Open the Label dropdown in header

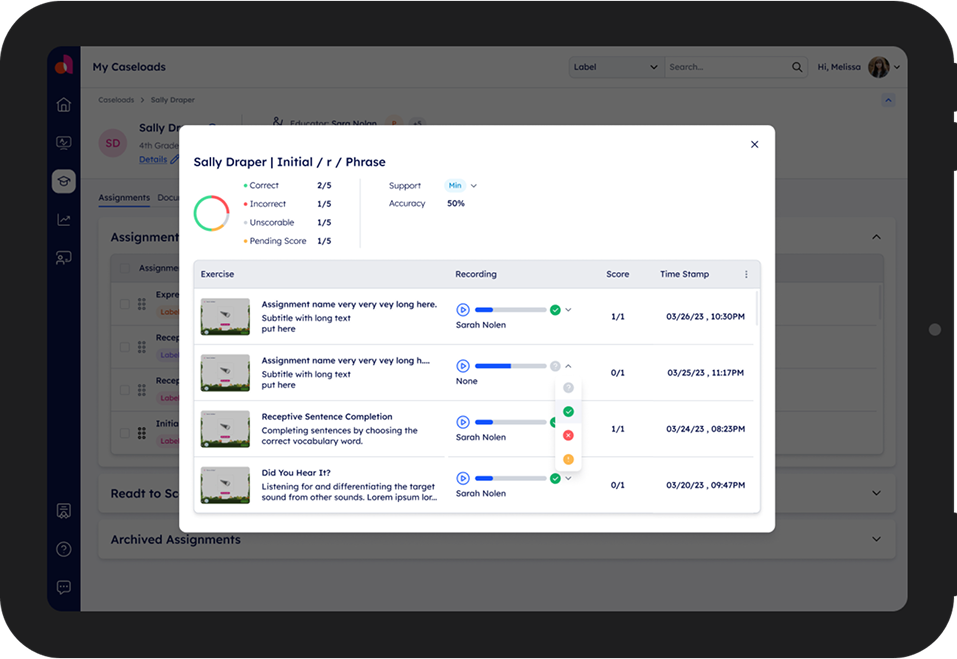click(x=615, y=67)
